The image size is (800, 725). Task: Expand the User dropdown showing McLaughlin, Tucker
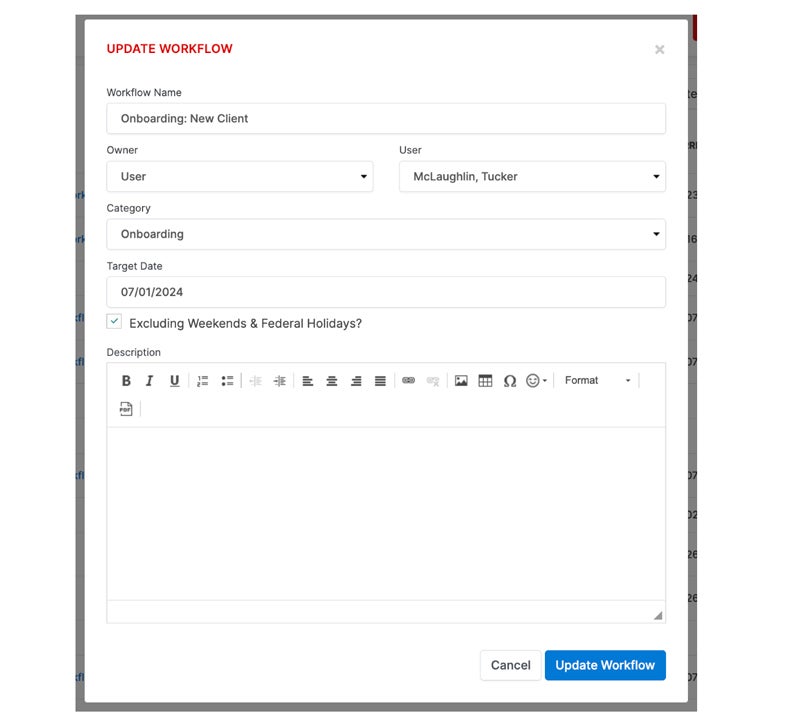(x=531, y=177)
